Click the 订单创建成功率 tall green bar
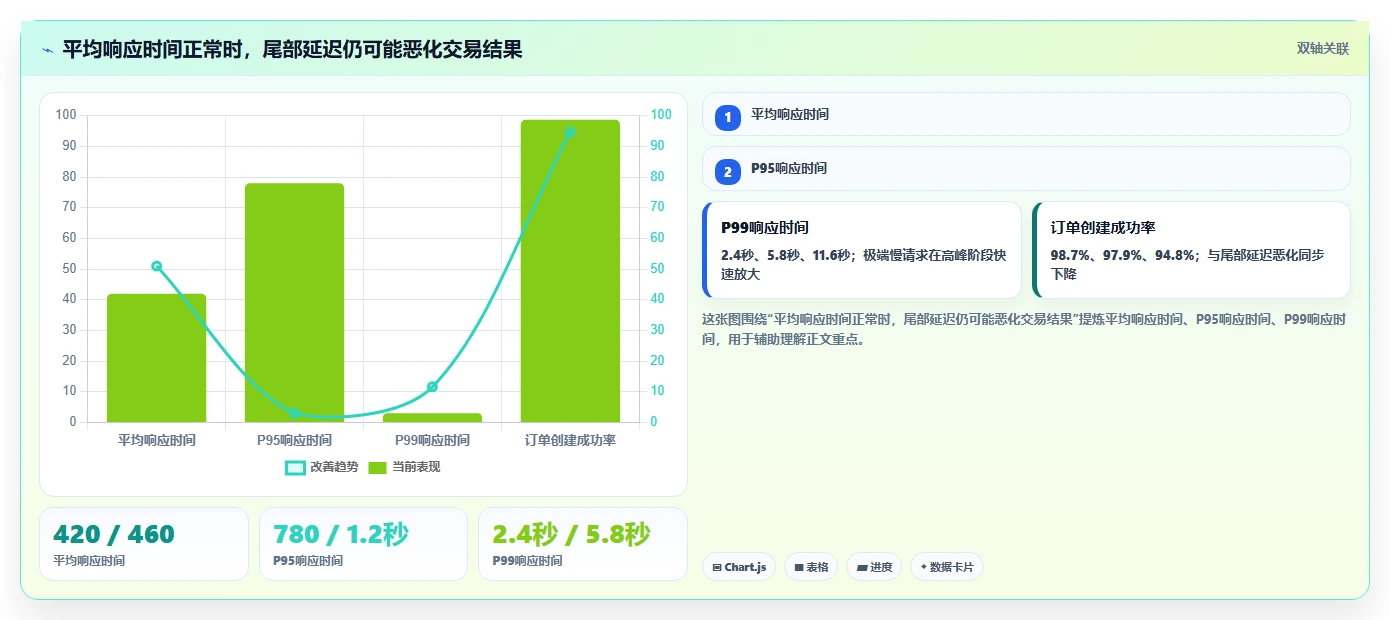This screenshot has width=1390, height=620. coord(570,271)
